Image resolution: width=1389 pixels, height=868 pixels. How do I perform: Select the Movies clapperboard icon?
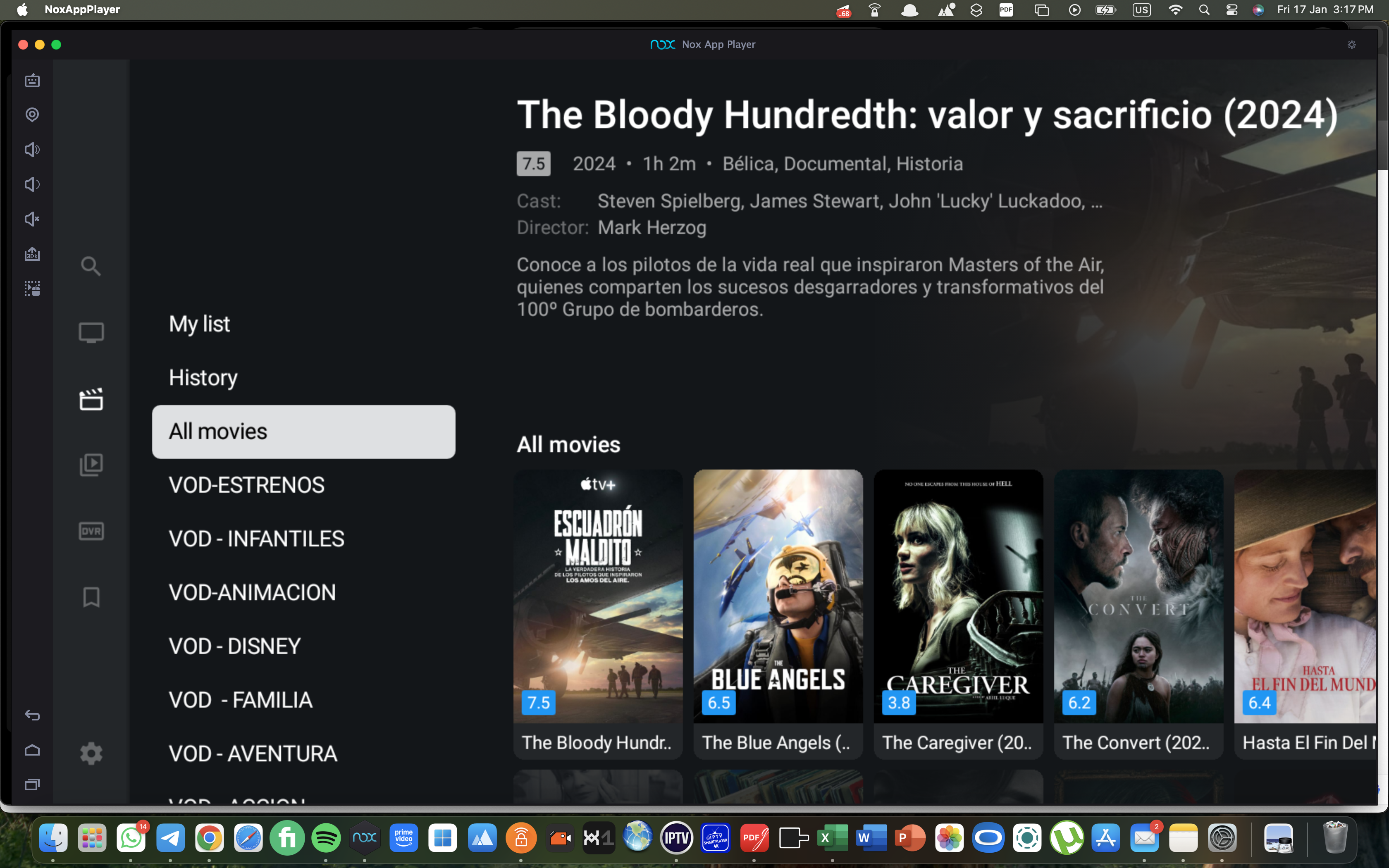point(91,399)
